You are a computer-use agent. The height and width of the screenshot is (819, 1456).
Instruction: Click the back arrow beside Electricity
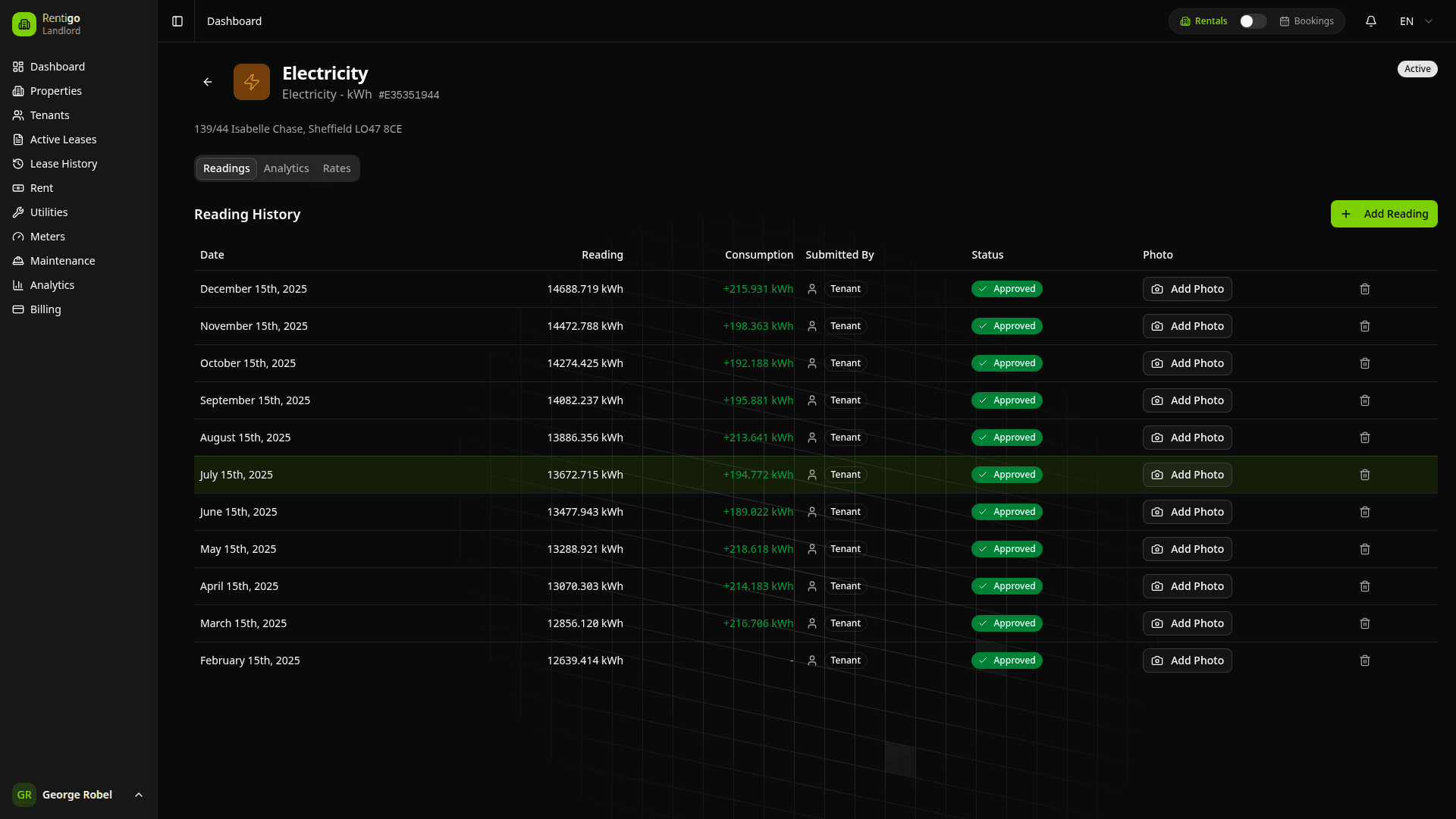coord(208,82)
